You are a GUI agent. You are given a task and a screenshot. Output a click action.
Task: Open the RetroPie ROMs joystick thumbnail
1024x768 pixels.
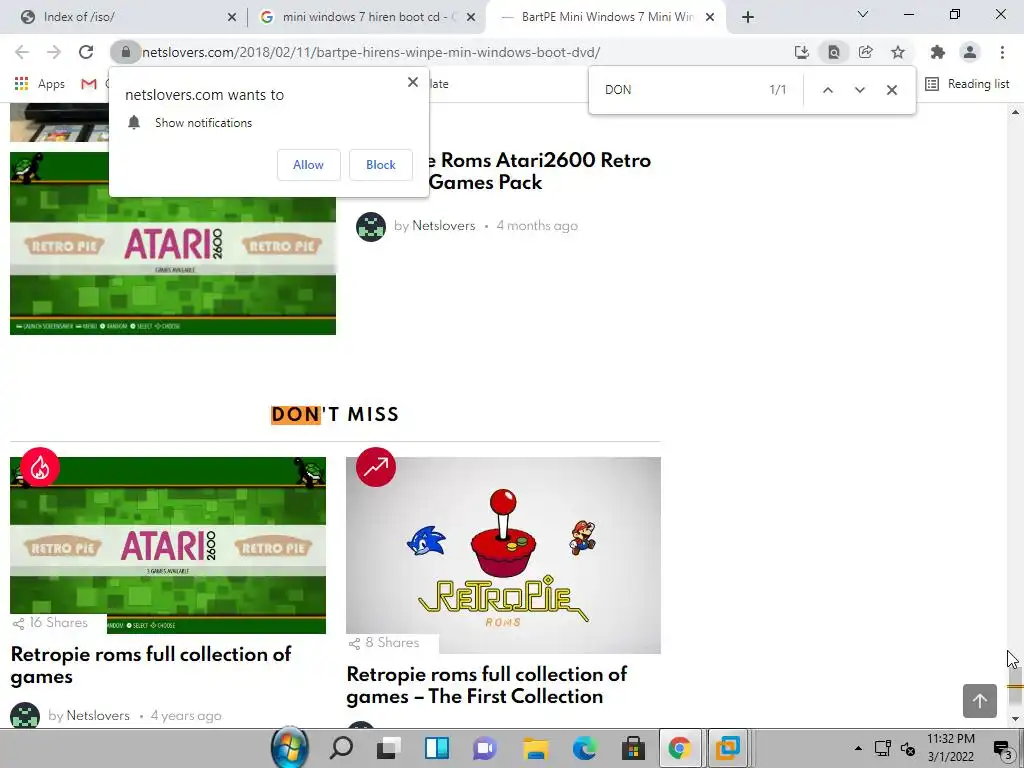[x=504, y=555]
